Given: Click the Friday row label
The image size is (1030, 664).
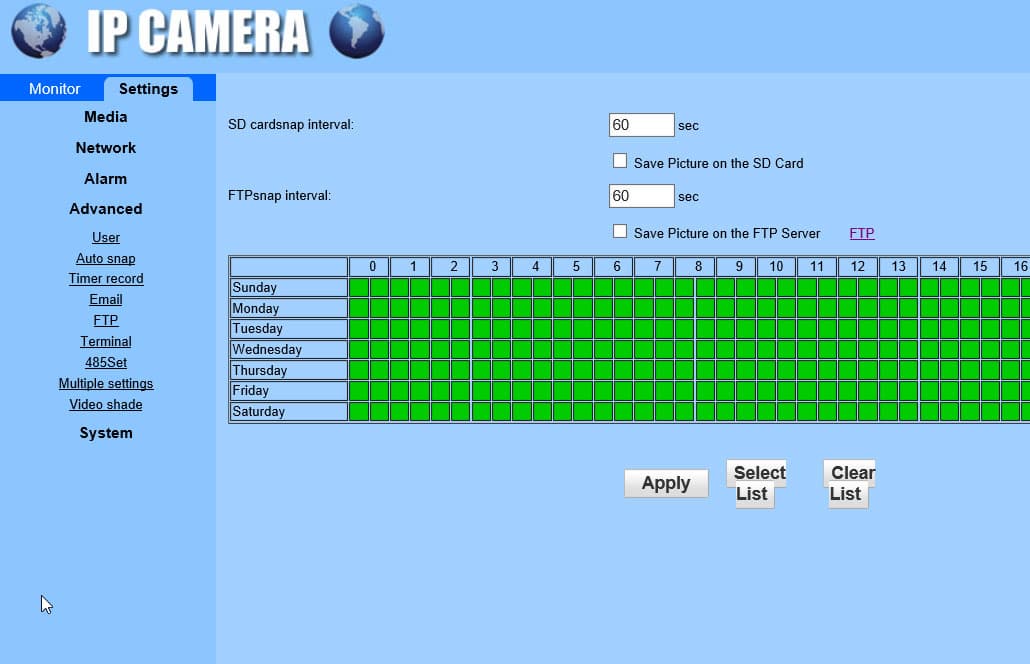Looking at the screenshot, I should click(x=288, y=391).
